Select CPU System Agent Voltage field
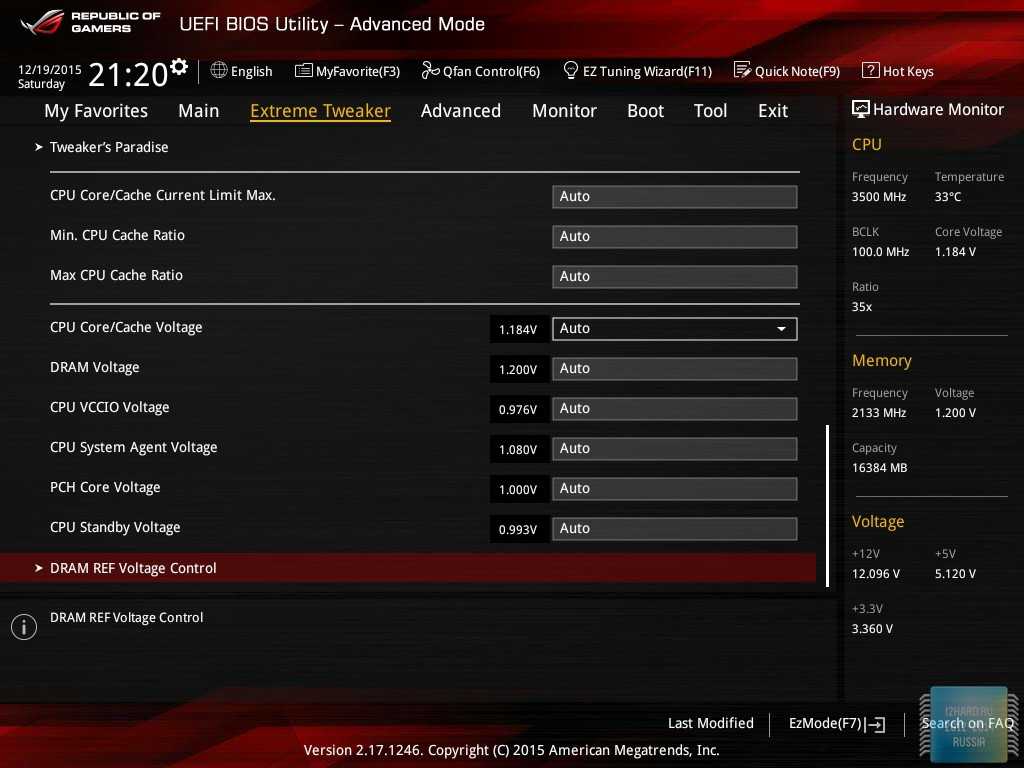 [x=674, y=449]
